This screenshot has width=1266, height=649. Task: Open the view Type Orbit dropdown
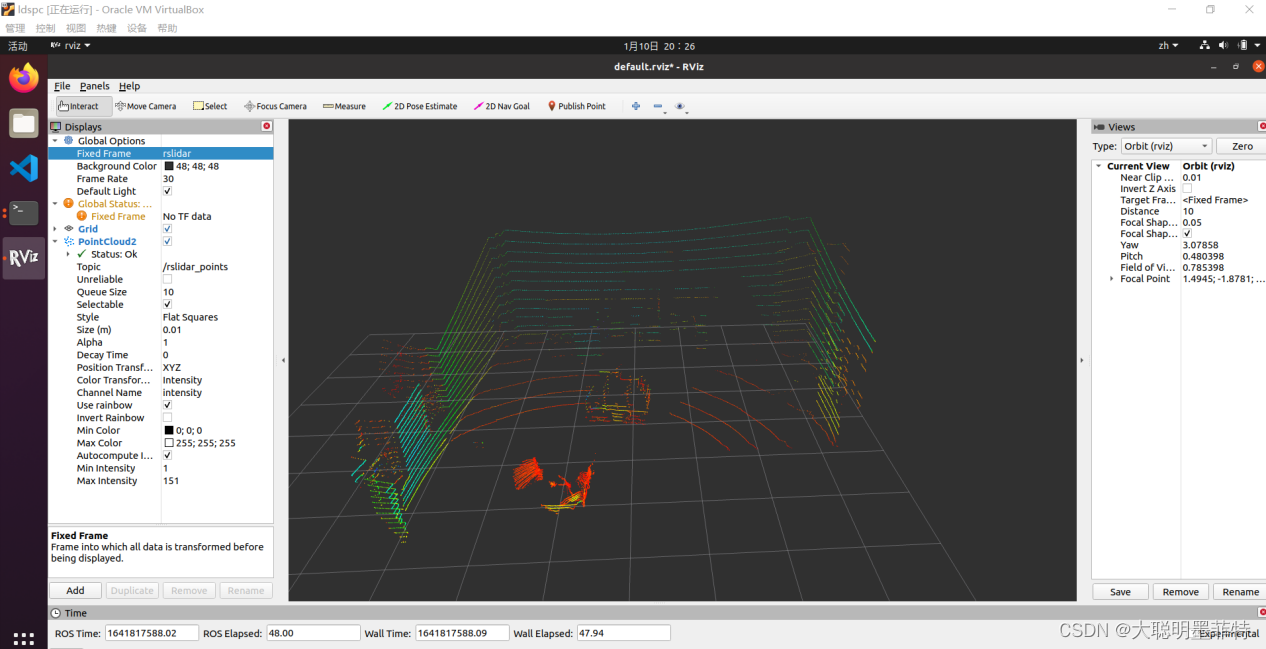pyautogui.click(x=1166, y=146)
